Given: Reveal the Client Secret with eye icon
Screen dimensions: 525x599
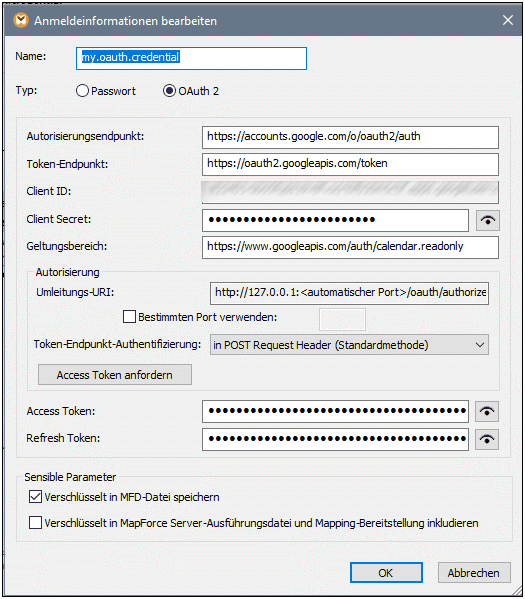Looking at the screenshot, I should [x=488, y=220].
